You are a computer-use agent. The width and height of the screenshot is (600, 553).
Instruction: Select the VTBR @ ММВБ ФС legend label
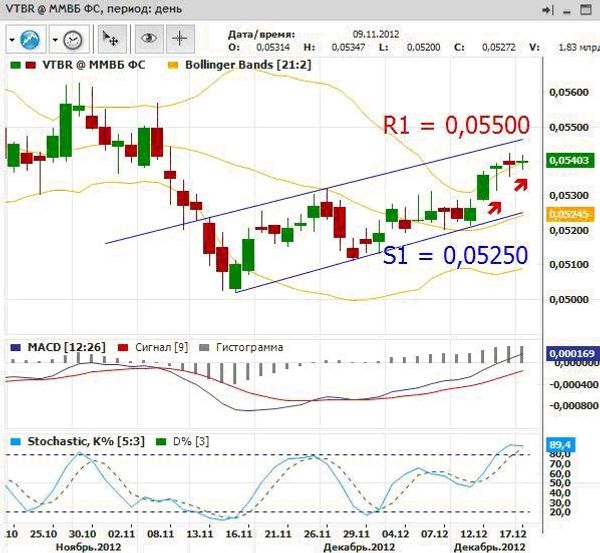pyautogui.click(x=94, y=65)
